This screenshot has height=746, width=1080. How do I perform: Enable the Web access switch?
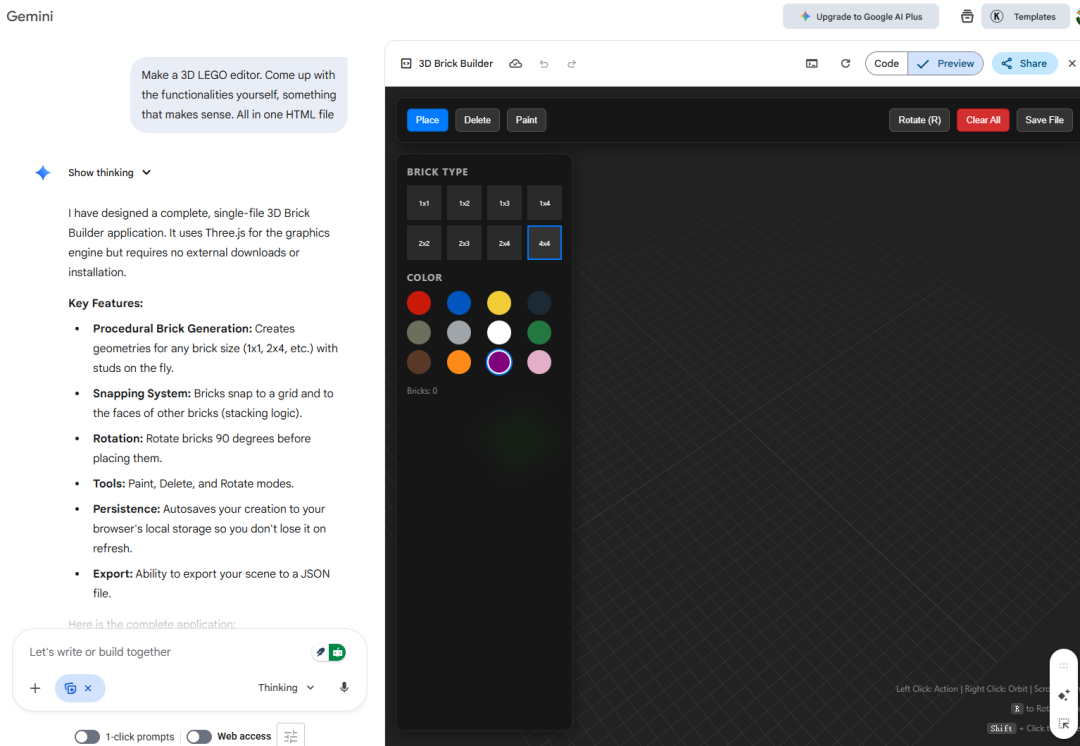(x=199, y=737)
